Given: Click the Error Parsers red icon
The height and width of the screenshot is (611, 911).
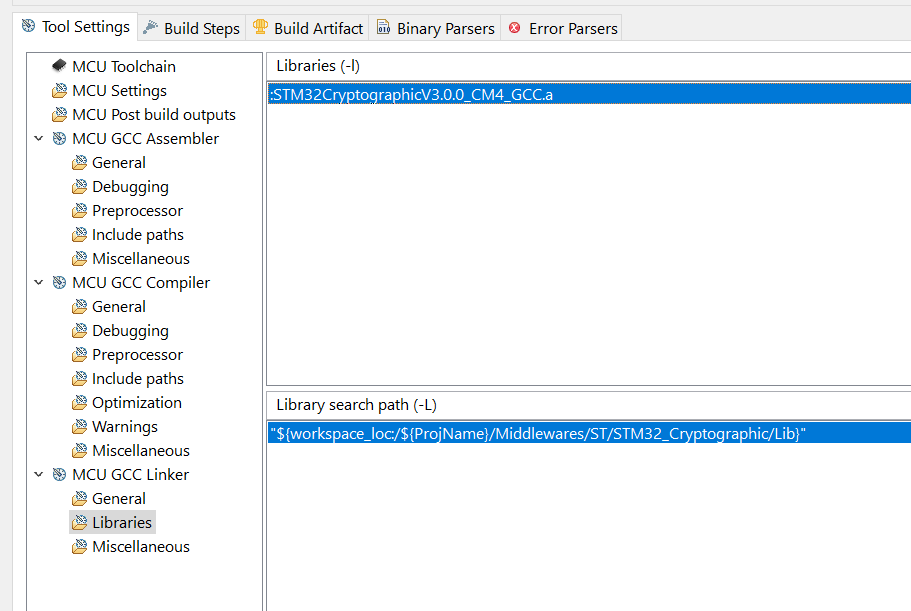Looking at the screenshot, I should pyautogui.click(x=515, y=28).
